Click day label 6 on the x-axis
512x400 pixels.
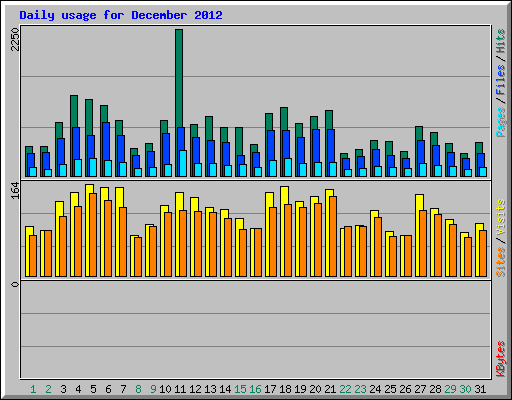(x=108, y=389)
